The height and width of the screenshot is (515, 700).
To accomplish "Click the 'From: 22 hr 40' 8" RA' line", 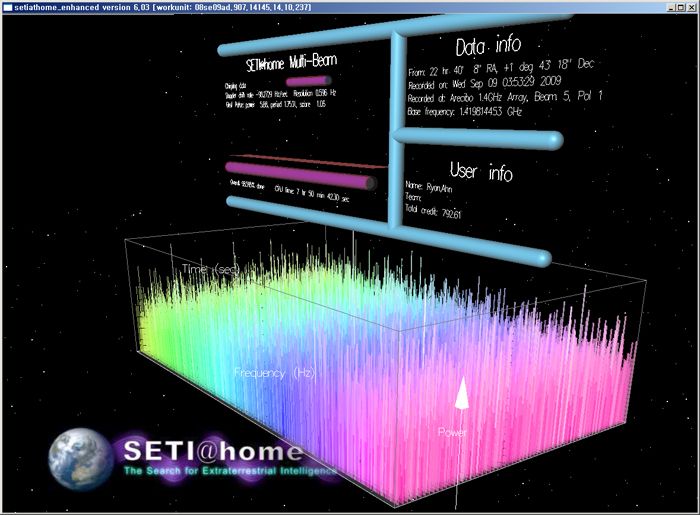I will click(x=501, y=68).
